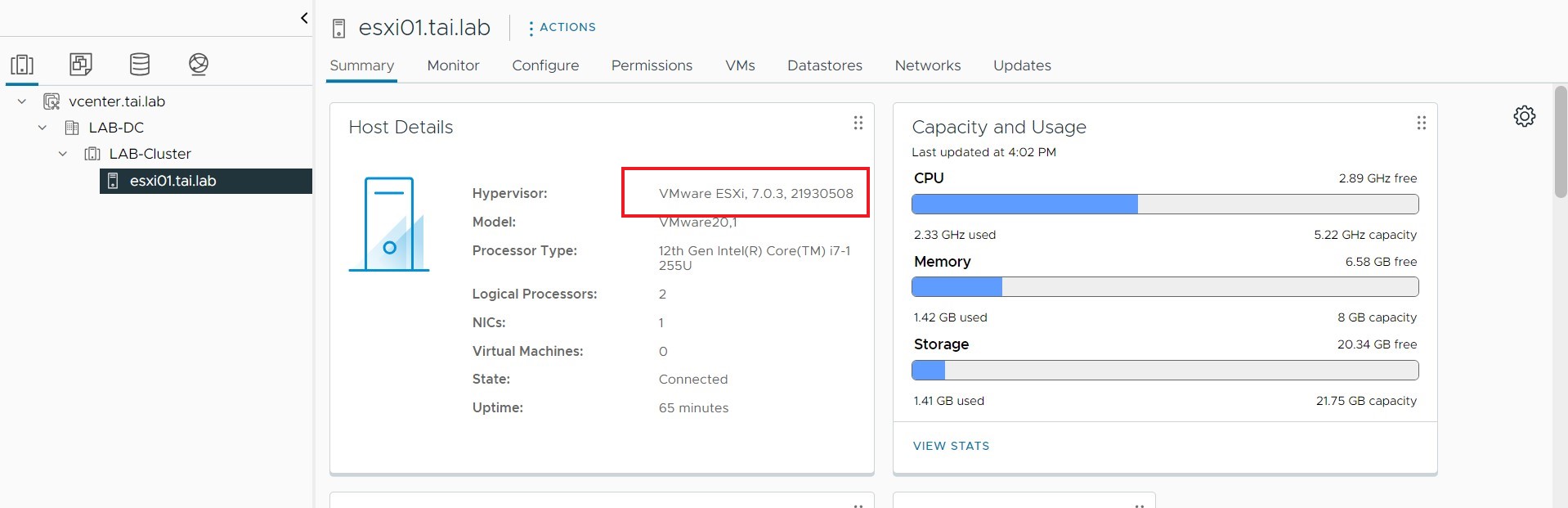Open the Networking inventory view
Viewport: 1568px width, 508px height.
click(x=199, y=64)
